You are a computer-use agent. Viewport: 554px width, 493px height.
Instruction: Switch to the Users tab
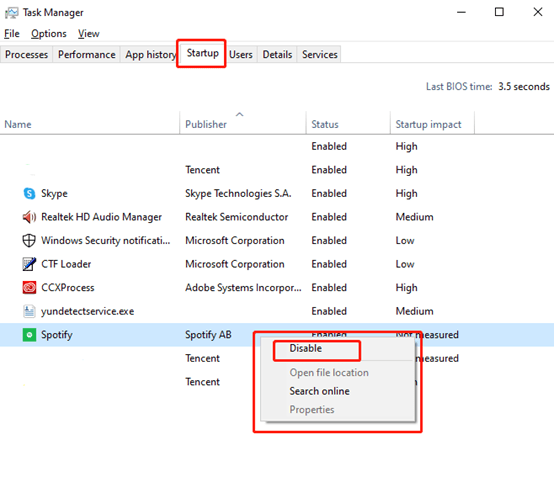coord(241,54)
